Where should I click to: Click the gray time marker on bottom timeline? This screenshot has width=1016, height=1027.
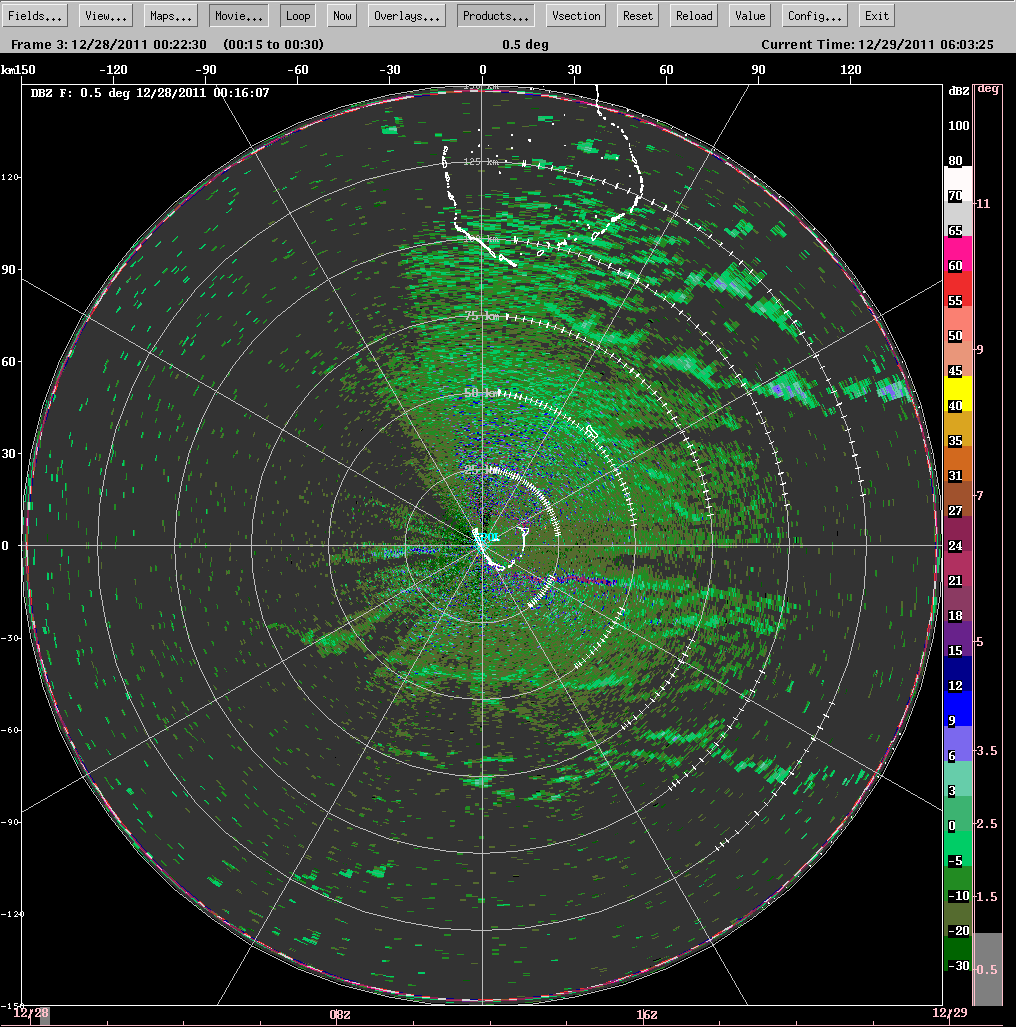pos(45,1016)
